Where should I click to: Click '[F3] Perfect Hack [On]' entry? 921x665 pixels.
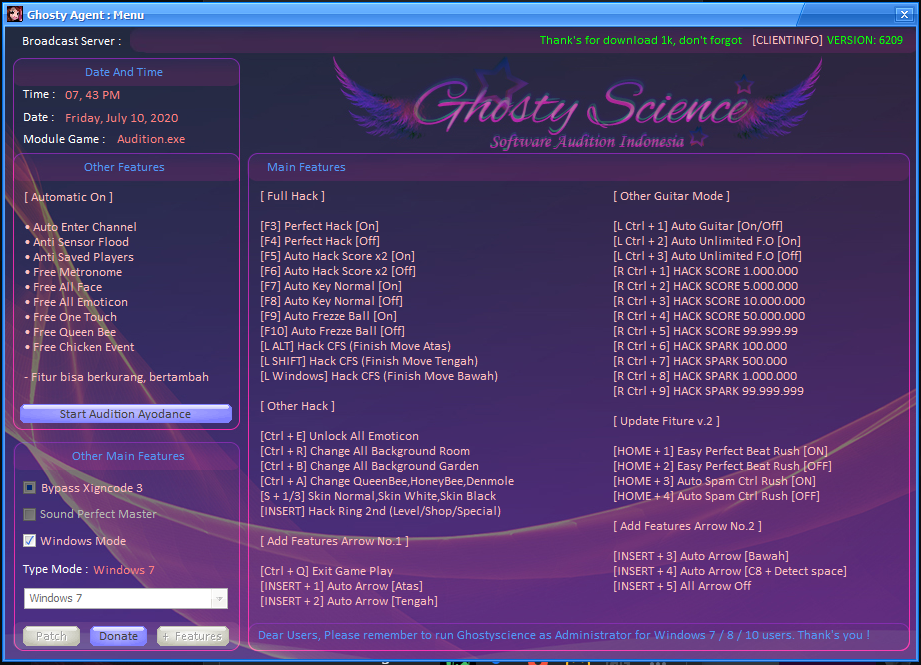320,226
